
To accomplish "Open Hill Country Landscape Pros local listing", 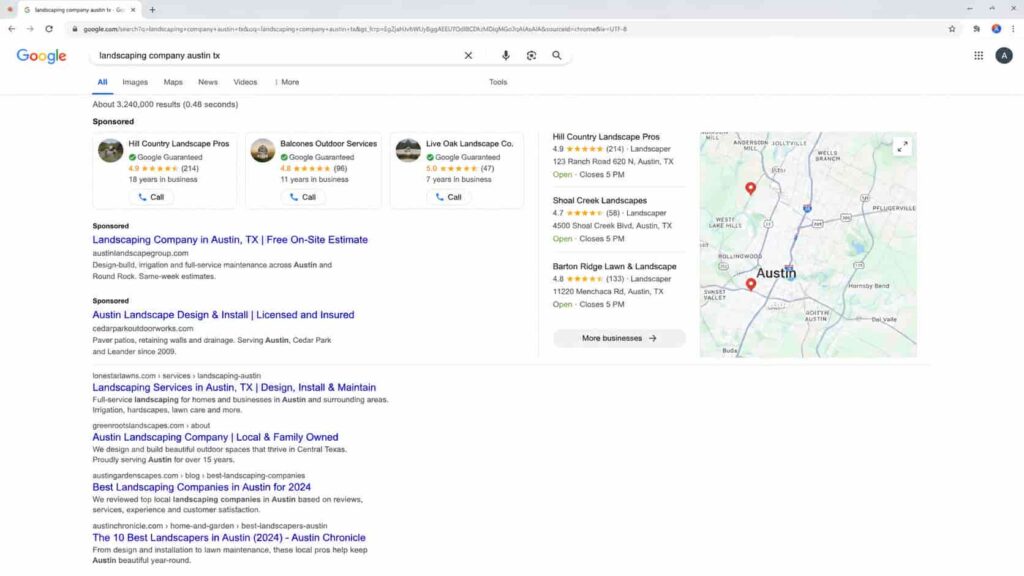I will (x=606, y=136).
